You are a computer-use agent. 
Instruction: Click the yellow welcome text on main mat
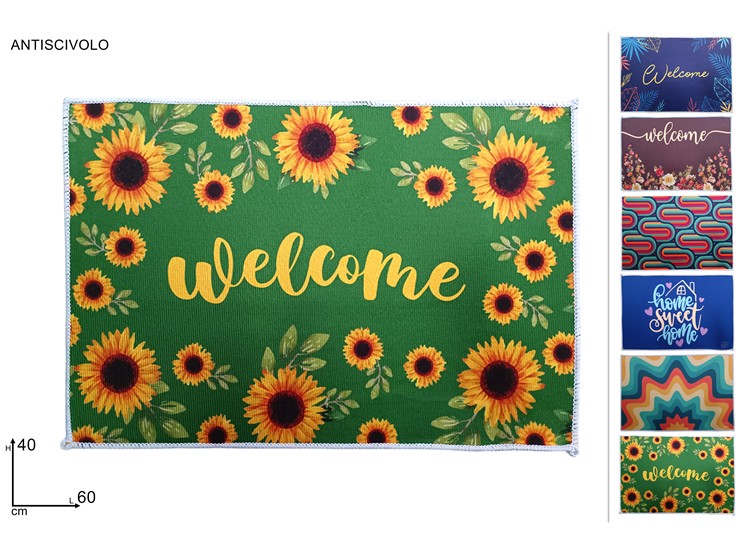(x=315, y=269)
